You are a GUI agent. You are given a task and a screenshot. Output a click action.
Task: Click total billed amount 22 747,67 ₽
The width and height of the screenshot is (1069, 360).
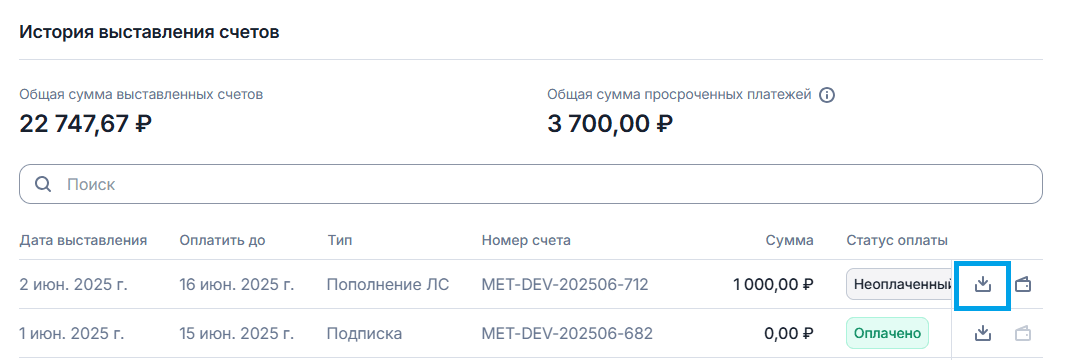coord(85,124)
